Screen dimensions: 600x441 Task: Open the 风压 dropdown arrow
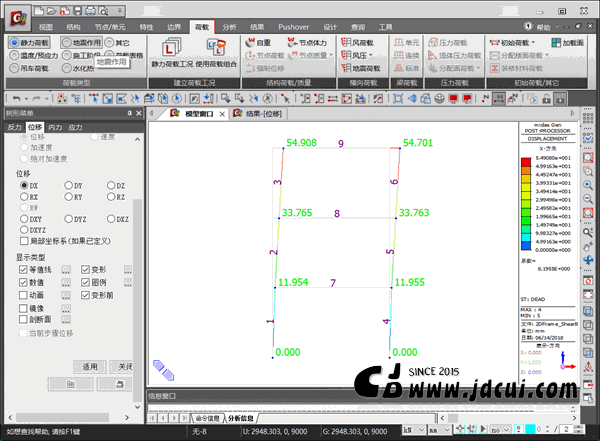pyautogui.click(x=371, y=56)
